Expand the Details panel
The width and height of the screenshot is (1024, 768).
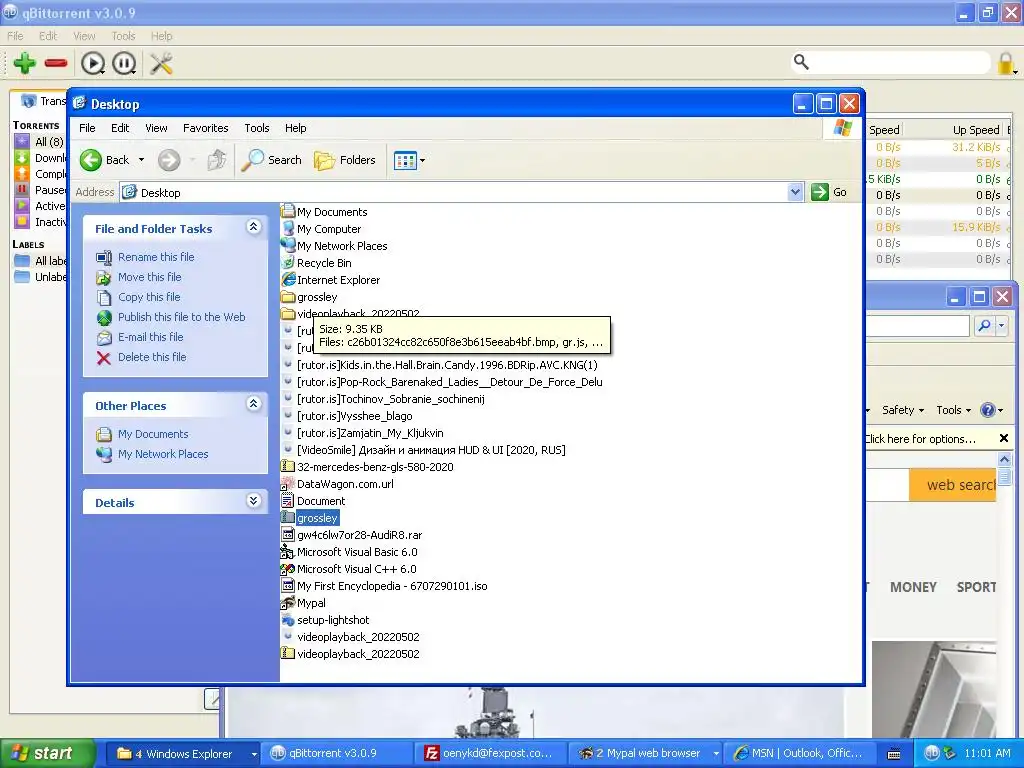tap(253, 501)
